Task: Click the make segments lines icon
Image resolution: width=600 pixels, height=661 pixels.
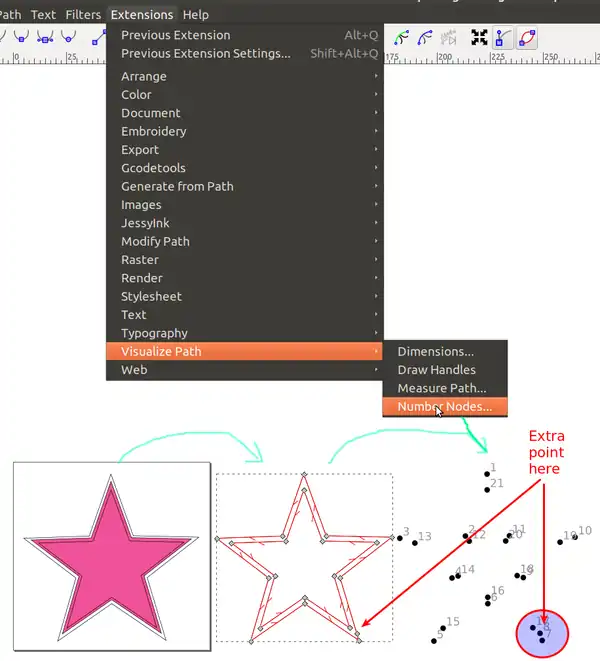Action: pos(98,37)
